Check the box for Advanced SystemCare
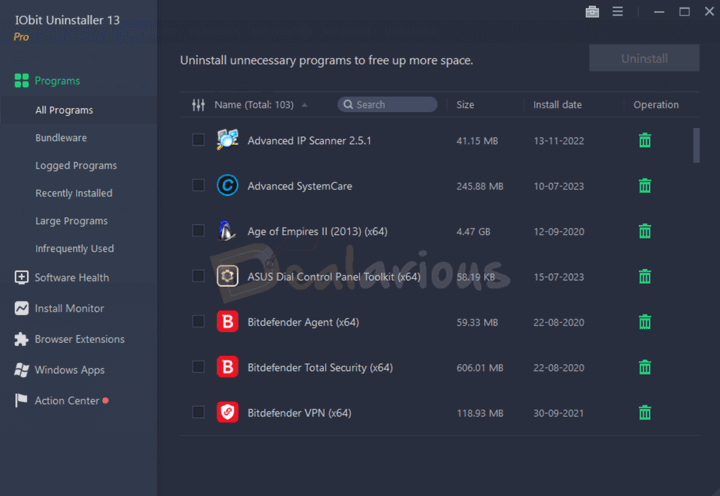The width and height of the screenshot is (720, 496). tap(198, 185)
